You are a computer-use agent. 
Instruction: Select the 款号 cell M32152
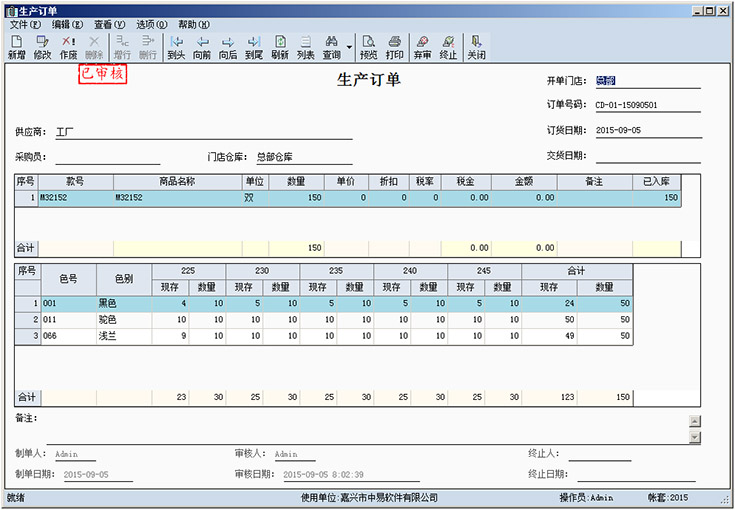pyautogui.click(x=75, y=198)
